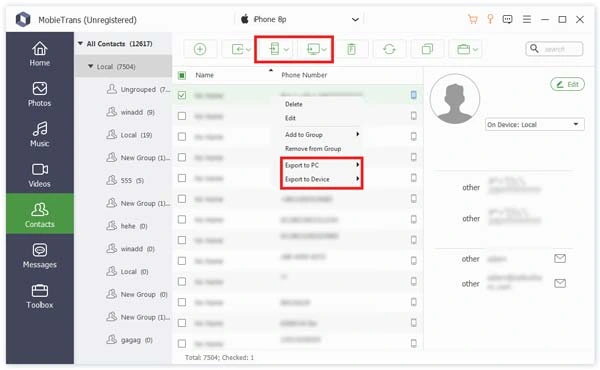The width and height of the screenshot is (600, 370).
Task: Collapse the Local (7504) tree node
Action: point(91,66)
